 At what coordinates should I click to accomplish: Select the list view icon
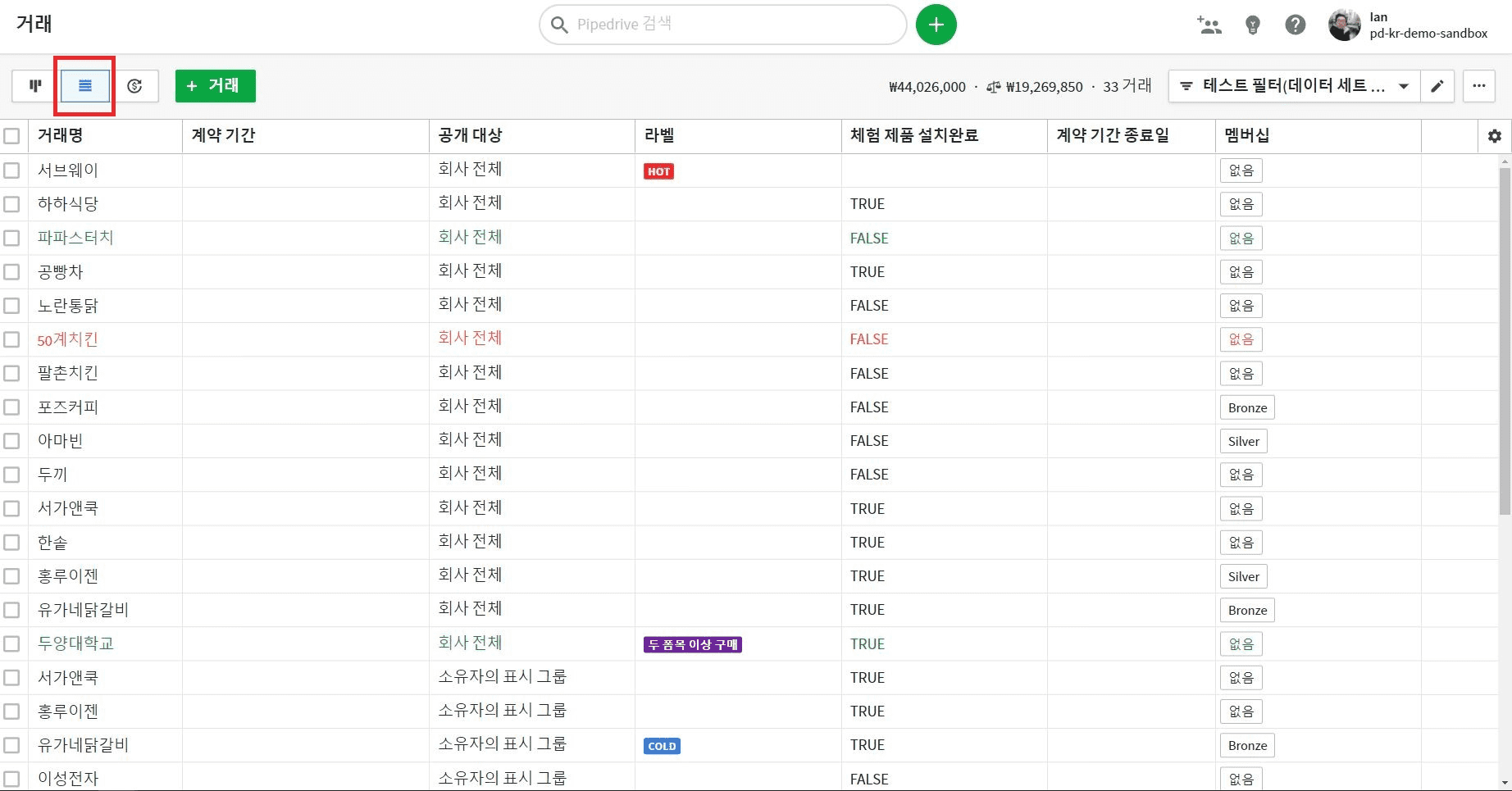(84, 85)
